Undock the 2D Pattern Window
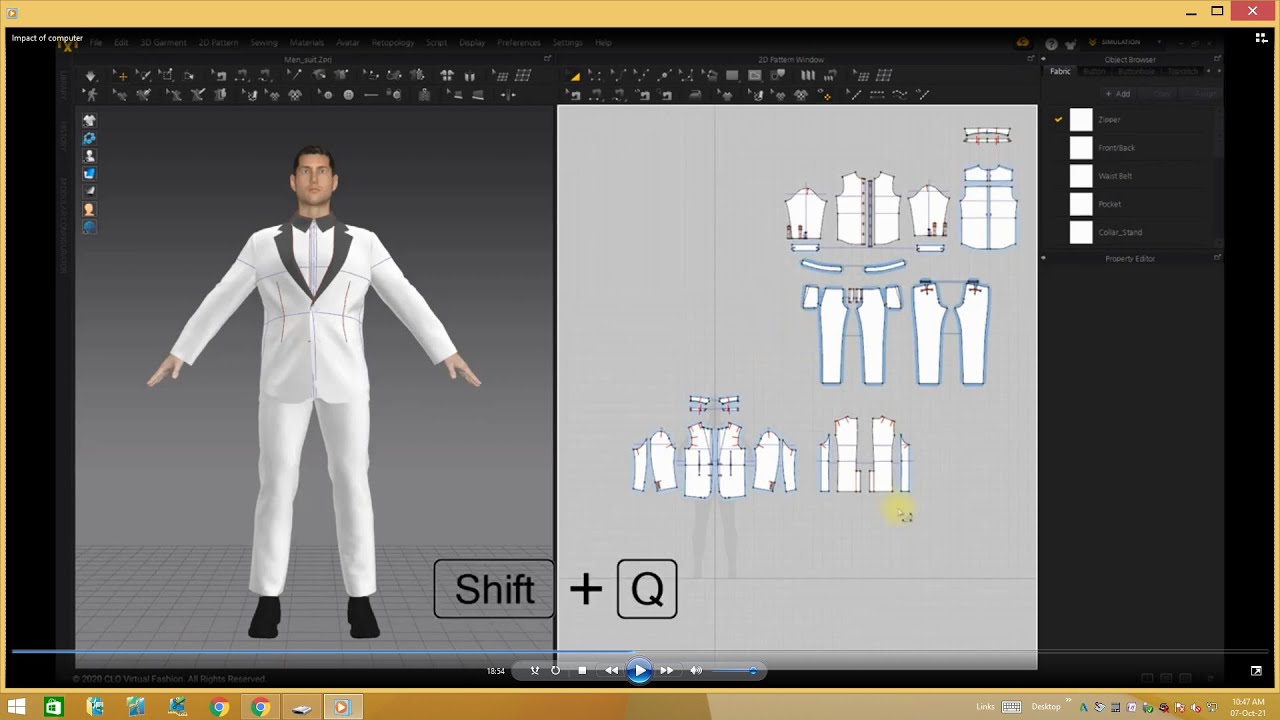 tap(1031, 59)
